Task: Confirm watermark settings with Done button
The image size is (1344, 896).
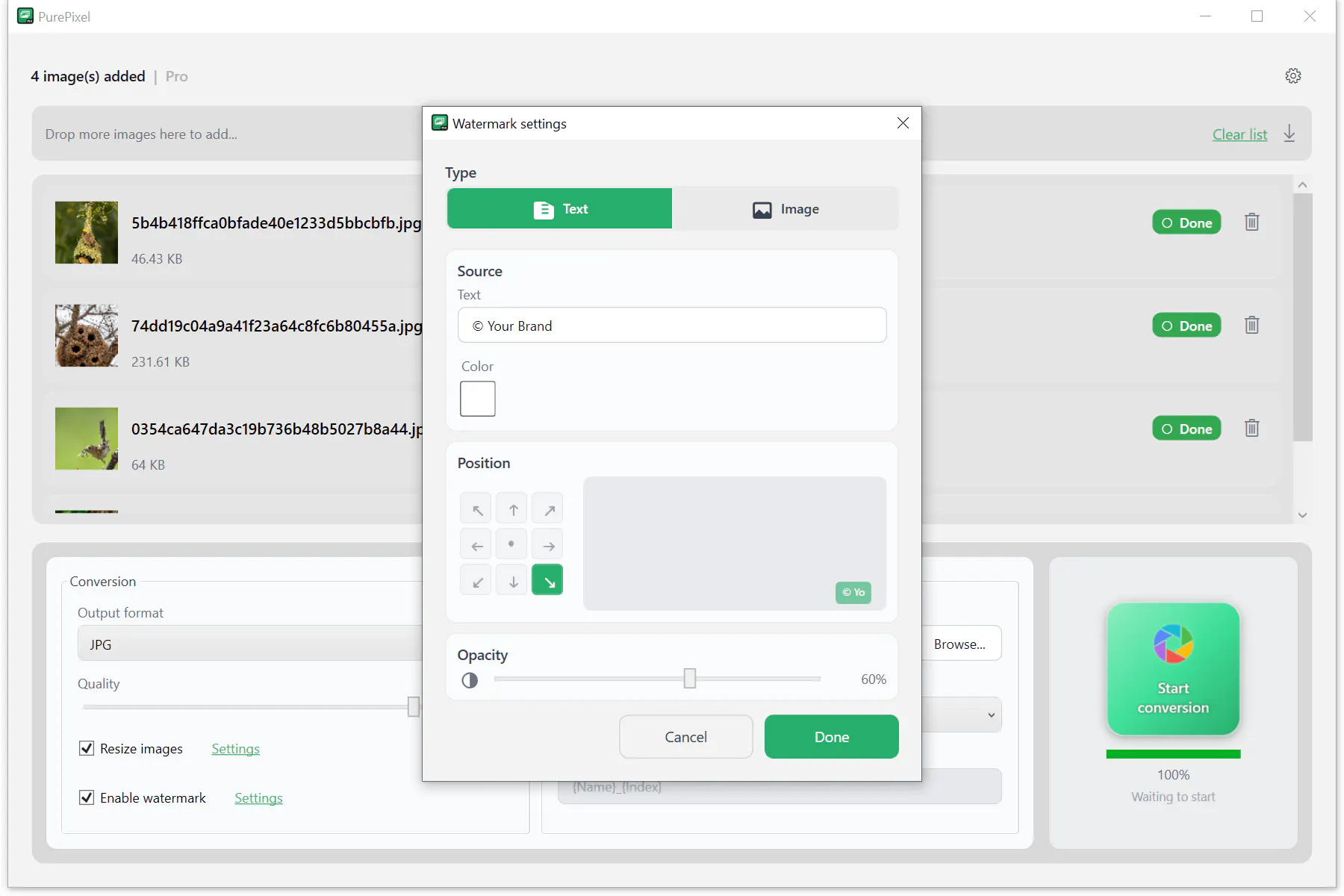Action: point(832,737)
